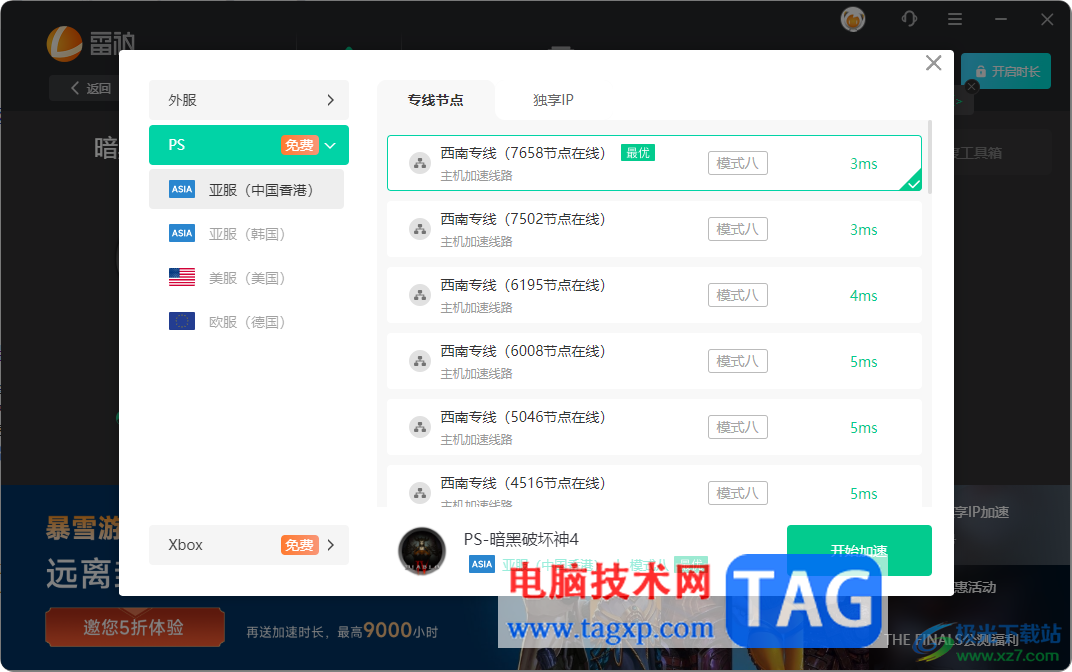Click 邀您5折体验 banner button
Viewport: 1072px width, 672px height.
(x=135, y=627)
